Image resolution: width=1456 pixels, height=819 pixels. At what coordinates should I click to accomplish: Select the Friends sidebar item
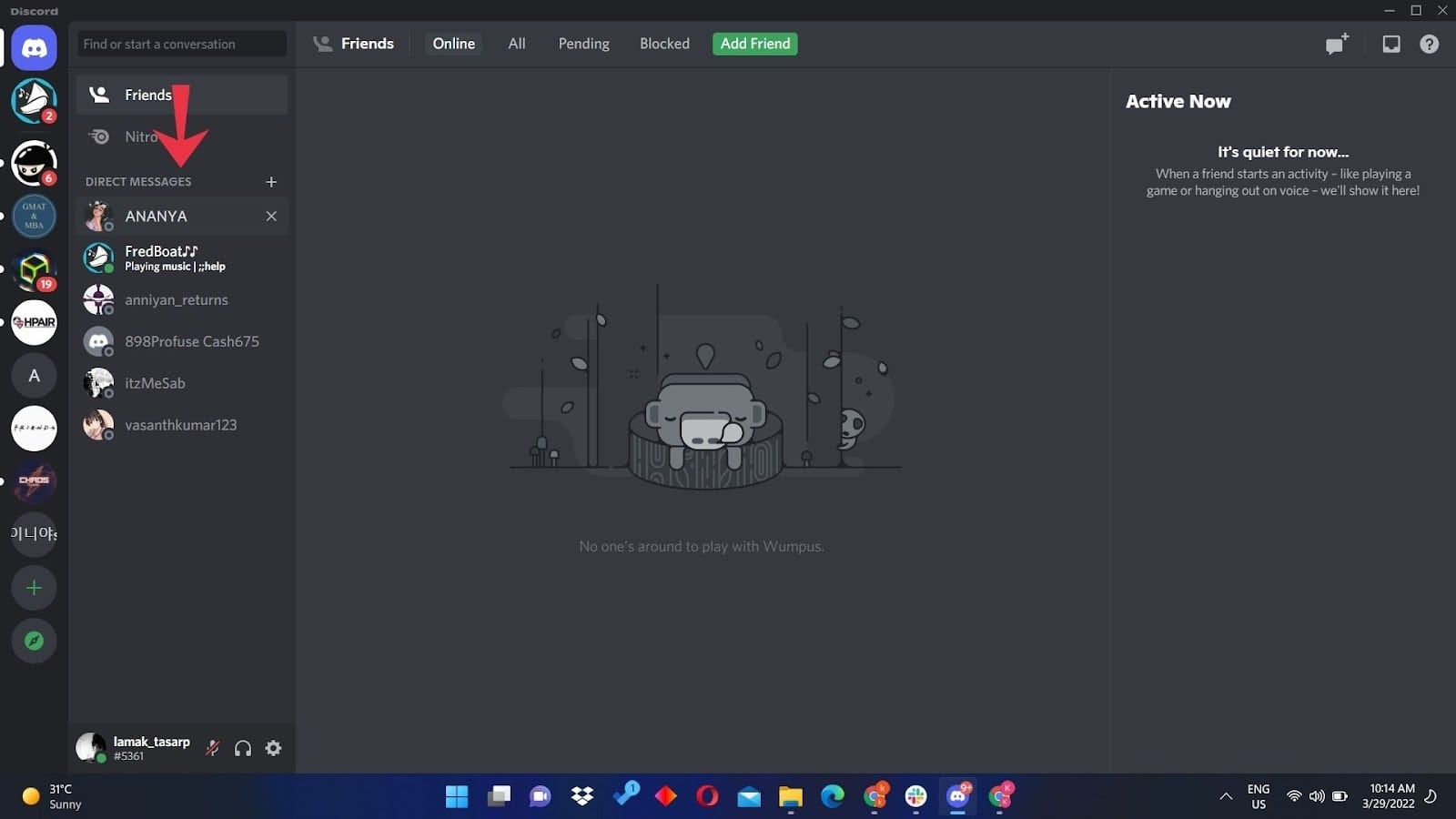pos(182,95)
